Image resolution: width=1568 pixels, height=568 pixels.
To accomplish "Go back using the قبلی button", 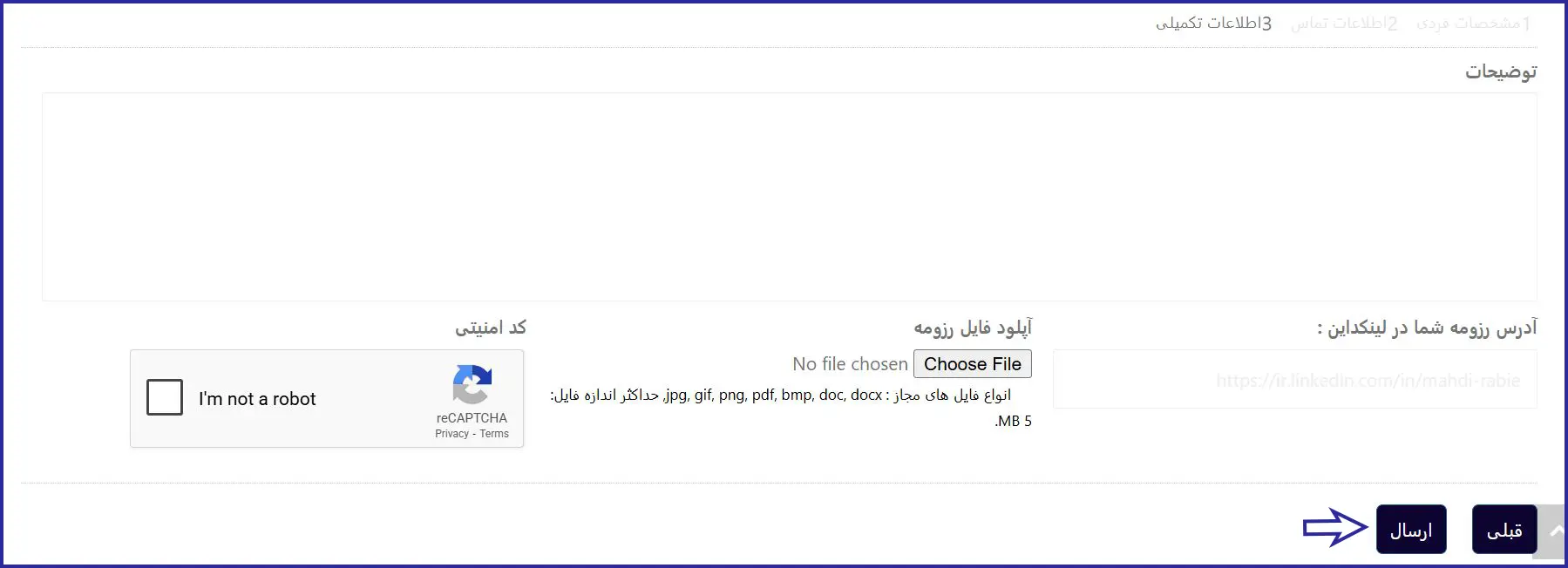I will [x=1504, y=530].
